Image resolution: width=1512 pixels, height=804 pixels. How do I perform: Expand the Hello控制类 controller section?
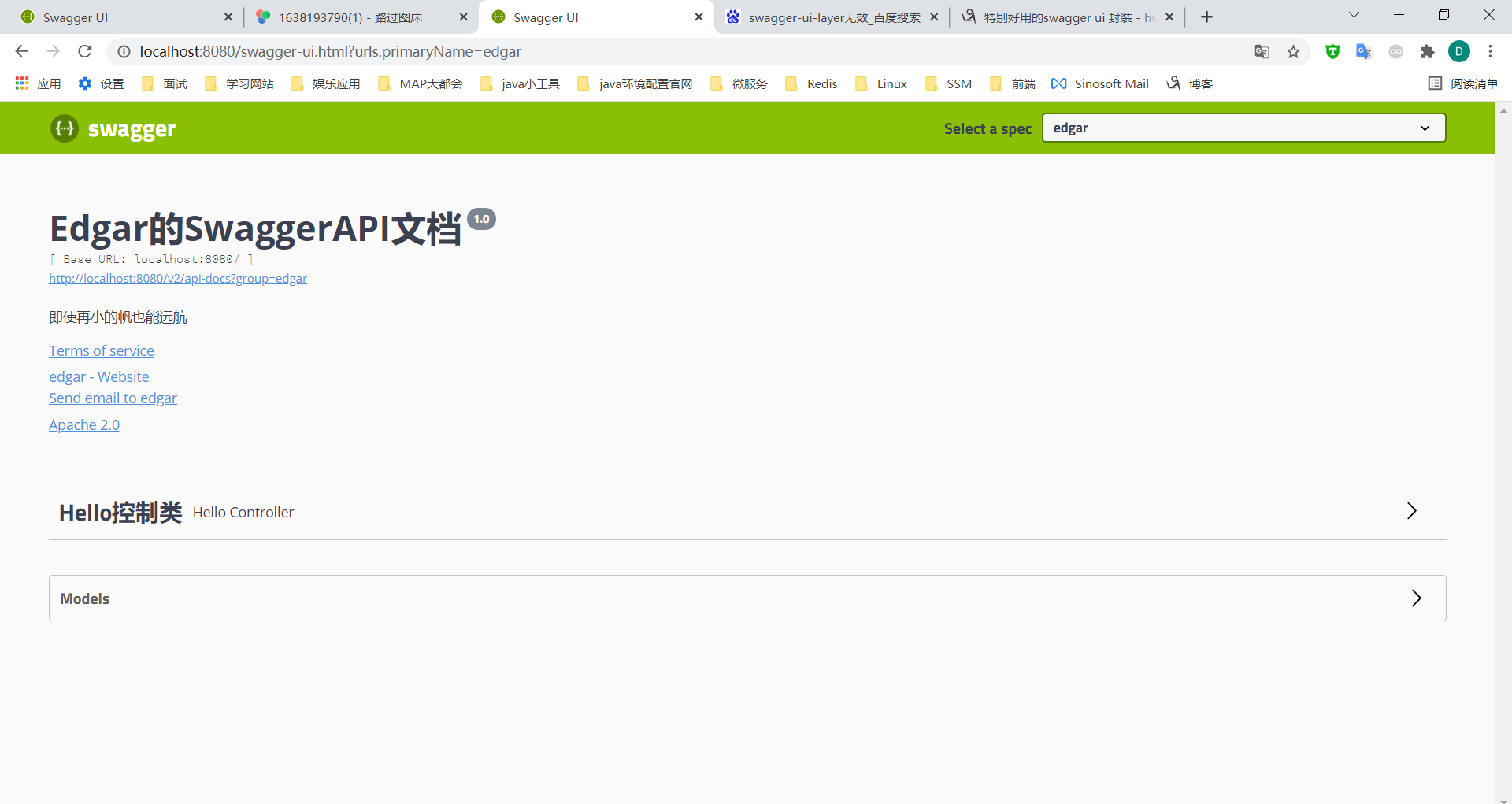[x=1411, y=511]
